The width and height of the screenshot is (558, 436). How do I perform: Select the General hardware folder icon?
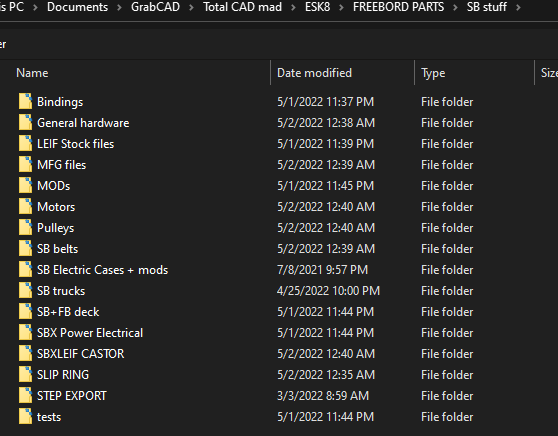[x=25, y=122]
